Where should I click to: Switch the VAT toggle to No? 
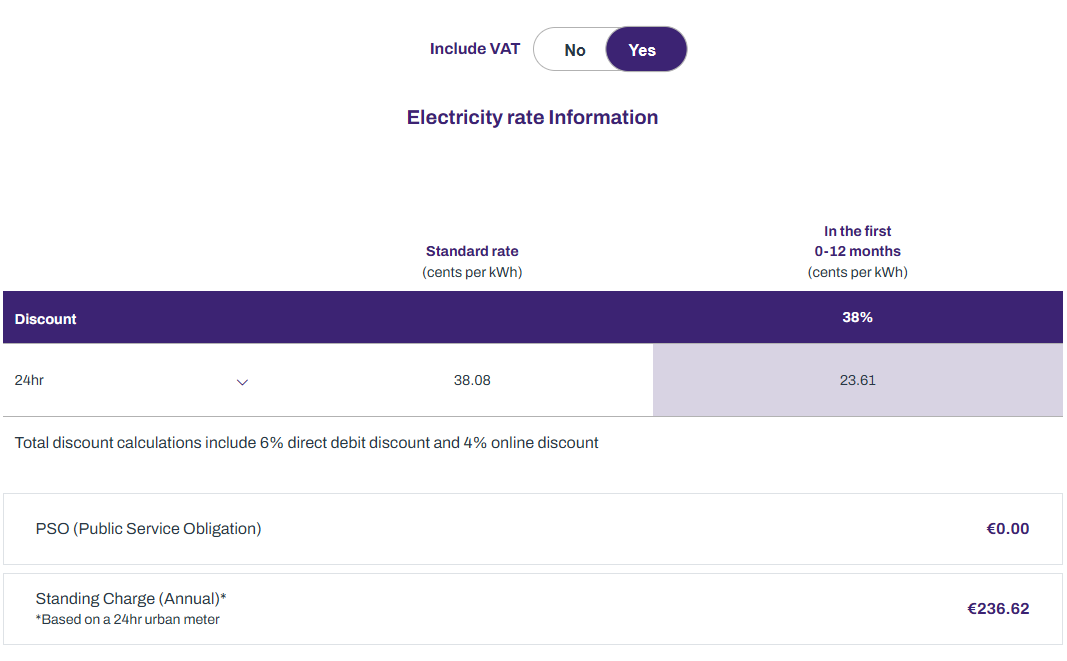click(574, 50)
